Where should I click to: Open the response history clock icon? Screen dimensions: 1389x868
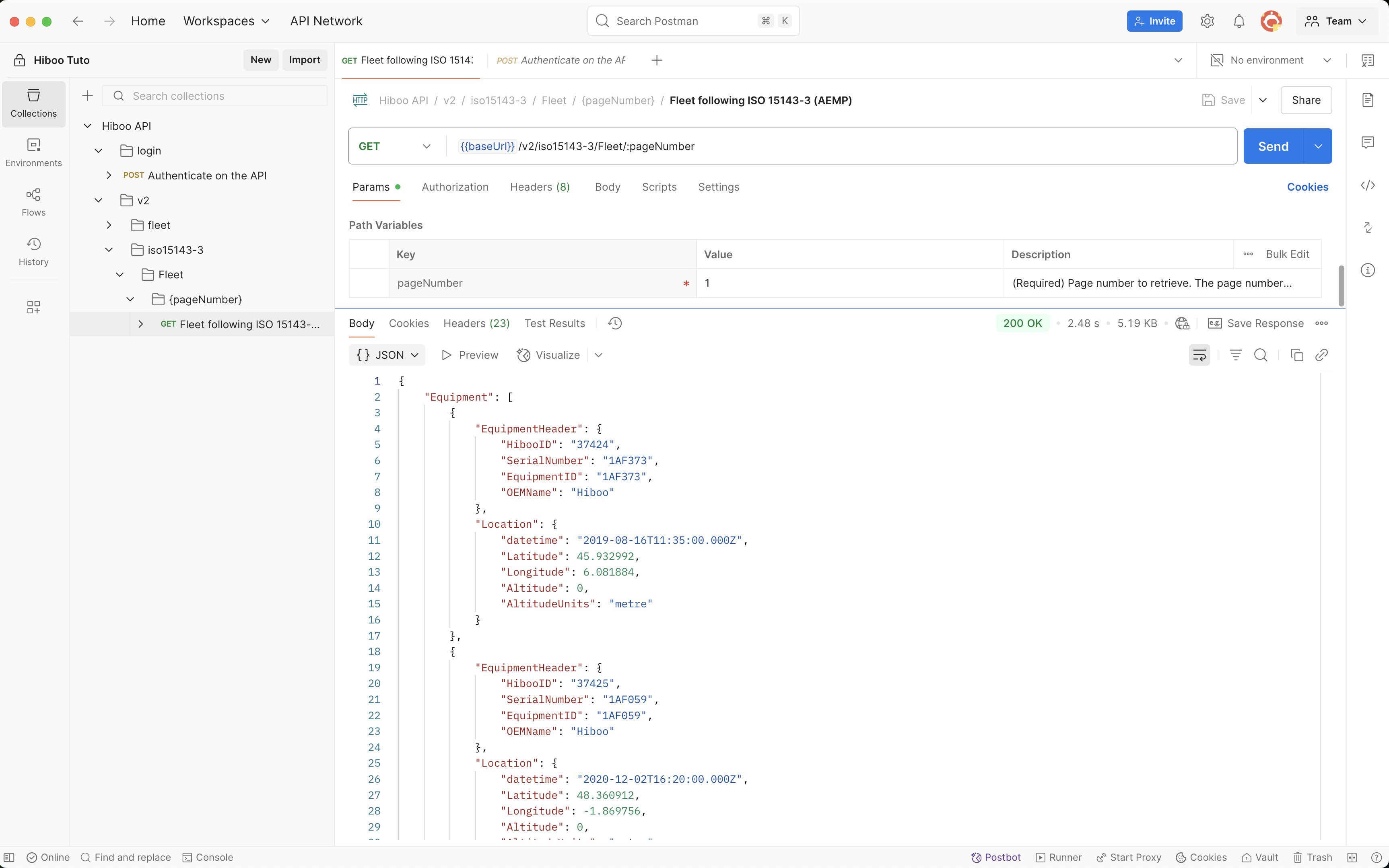click(615, 323)
